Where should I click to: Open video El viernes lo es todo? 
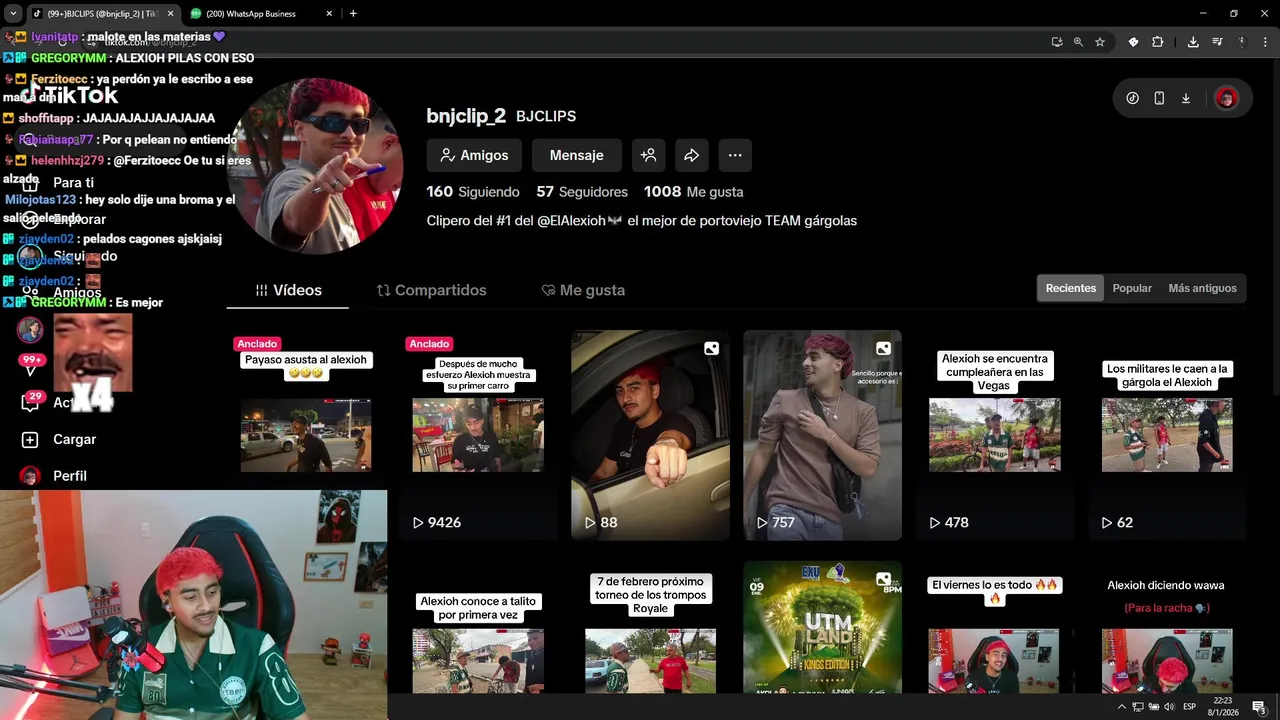pyautogui.click(x=994, y=627)
